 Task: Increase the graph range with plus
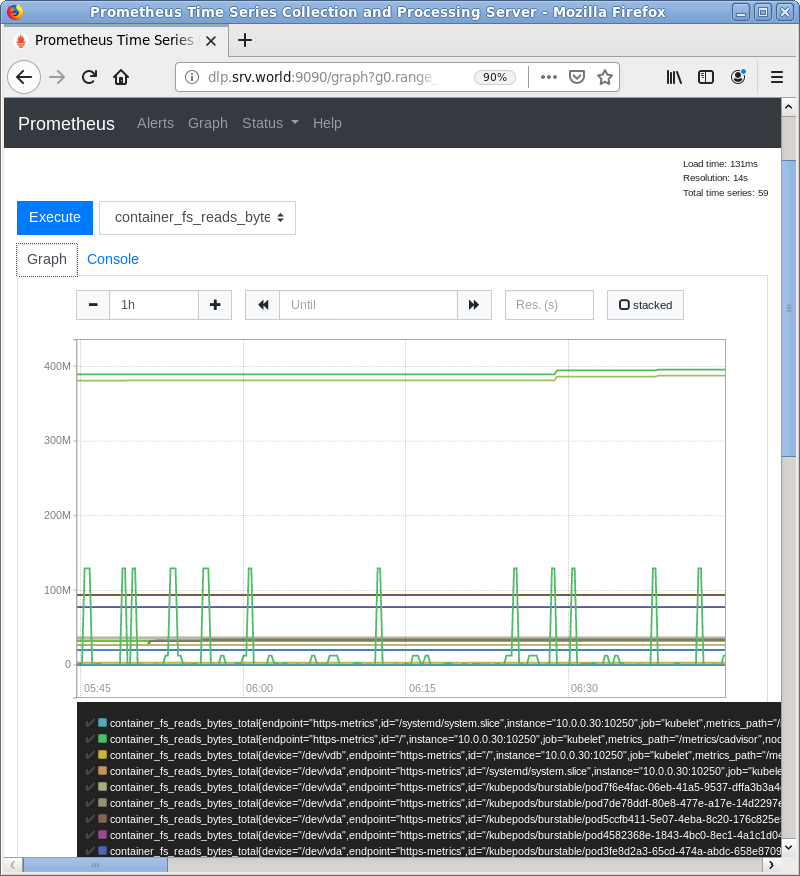pos(215,305)
